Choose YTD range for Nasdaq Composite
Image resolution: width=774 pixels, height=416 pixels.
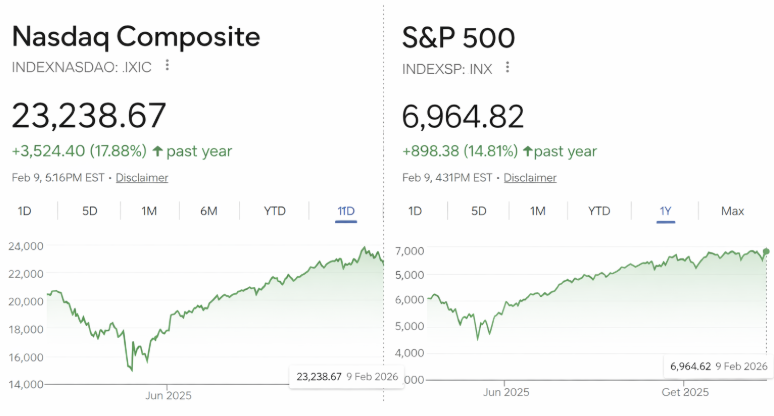tap(275, 211)
